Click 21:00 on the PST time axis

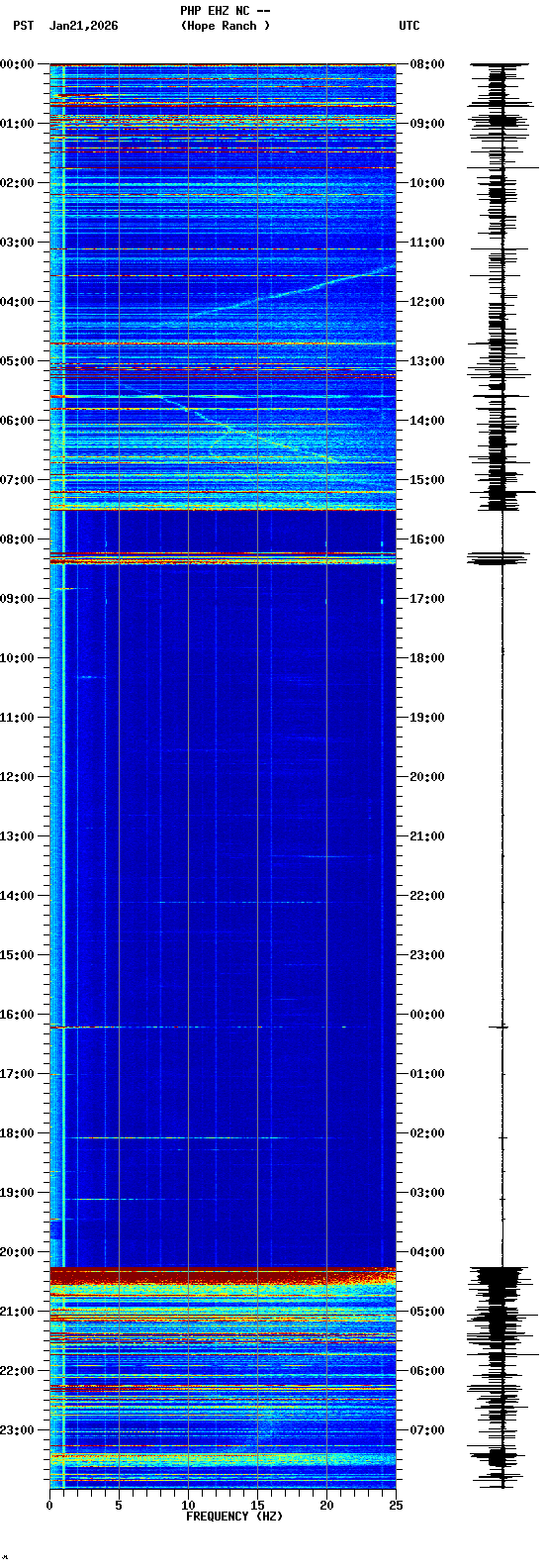pos(17,1312)
